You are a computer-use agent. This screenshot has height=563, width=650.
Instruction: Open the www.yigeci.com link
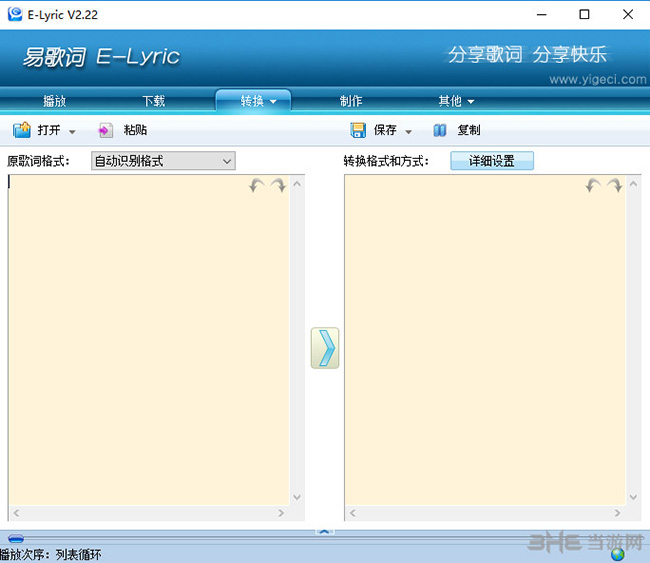pos(598,79)
